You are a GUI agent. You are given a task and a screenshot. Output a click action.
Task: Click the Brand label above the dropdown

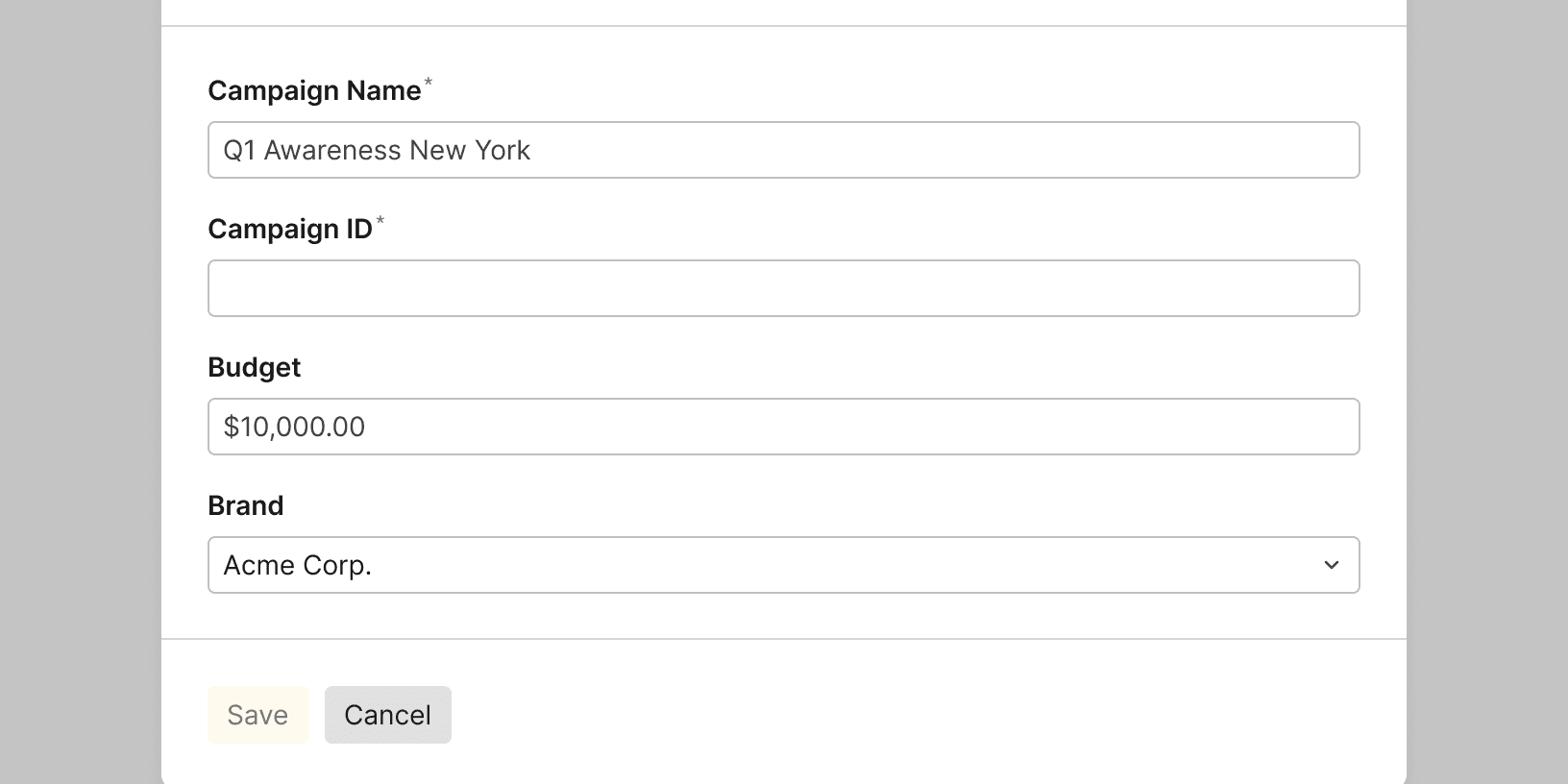[246, 505]
